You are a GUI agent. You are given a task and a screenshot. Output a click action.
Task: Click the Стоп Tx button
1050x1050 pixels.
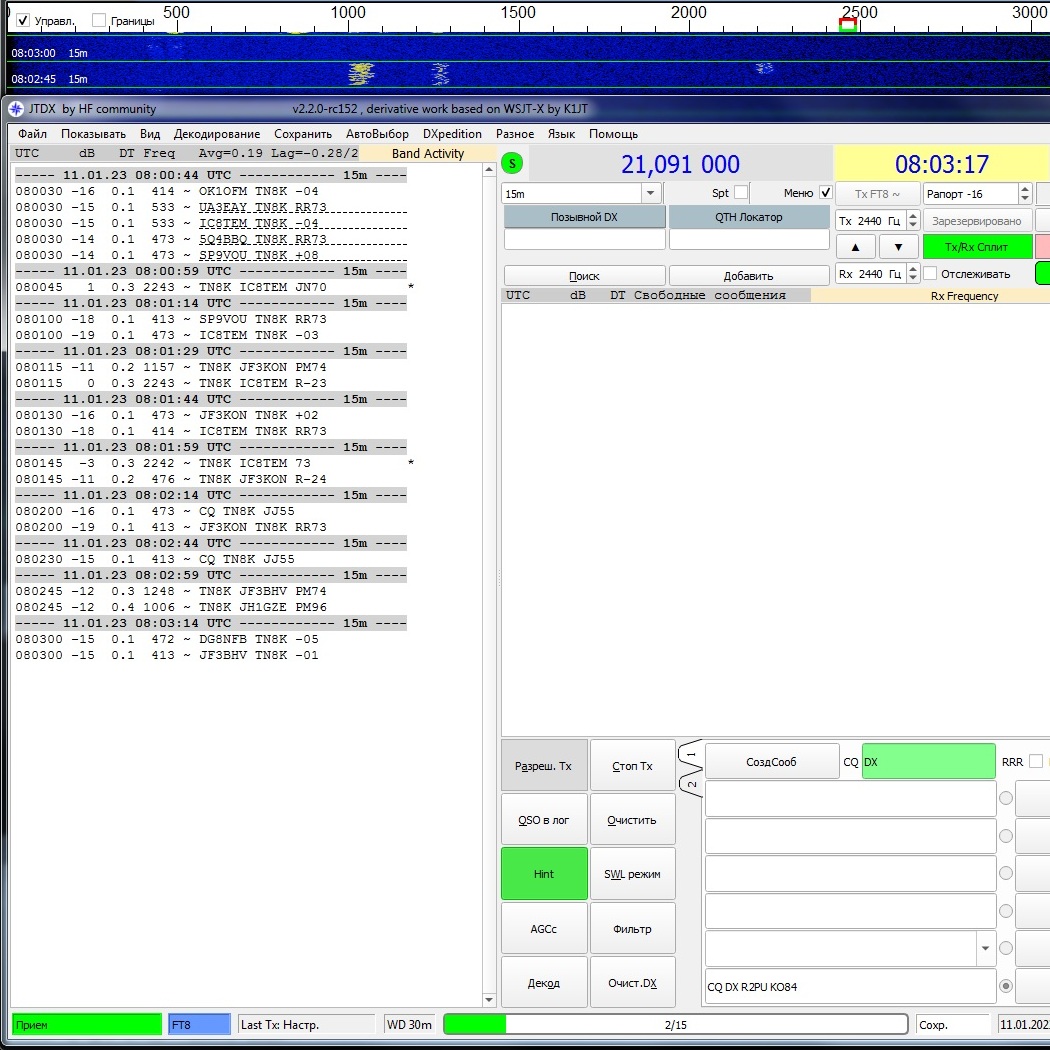632,765
